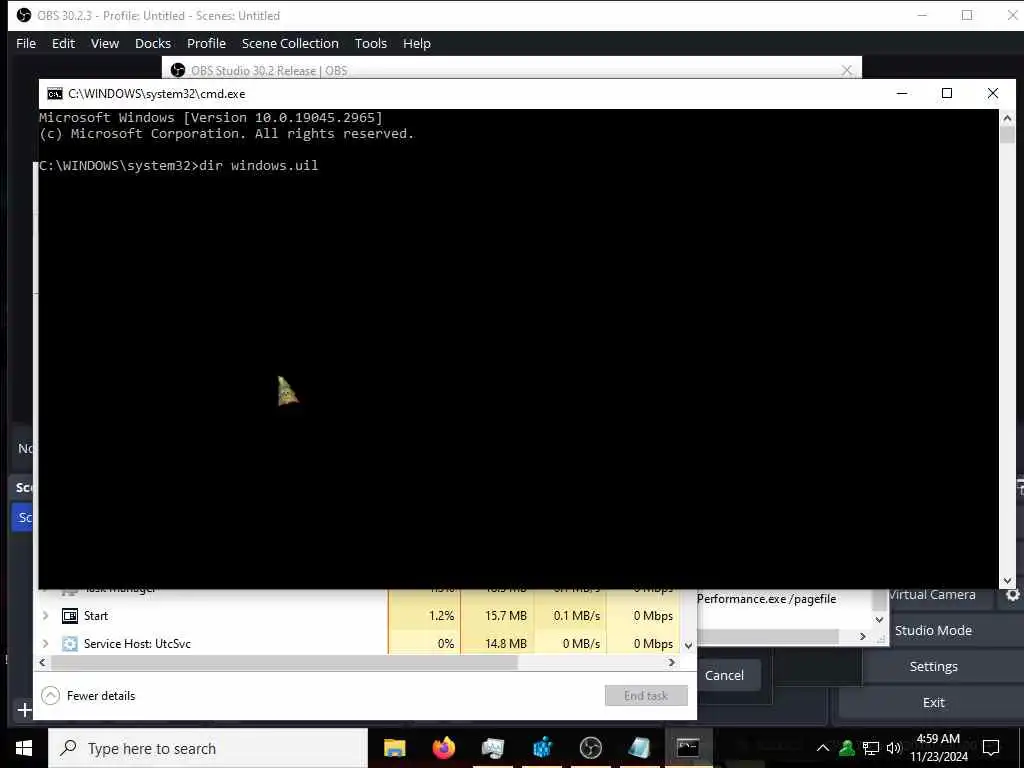
Task: Collapse Task Manager with Fewer details
Action: coord(88,696)
